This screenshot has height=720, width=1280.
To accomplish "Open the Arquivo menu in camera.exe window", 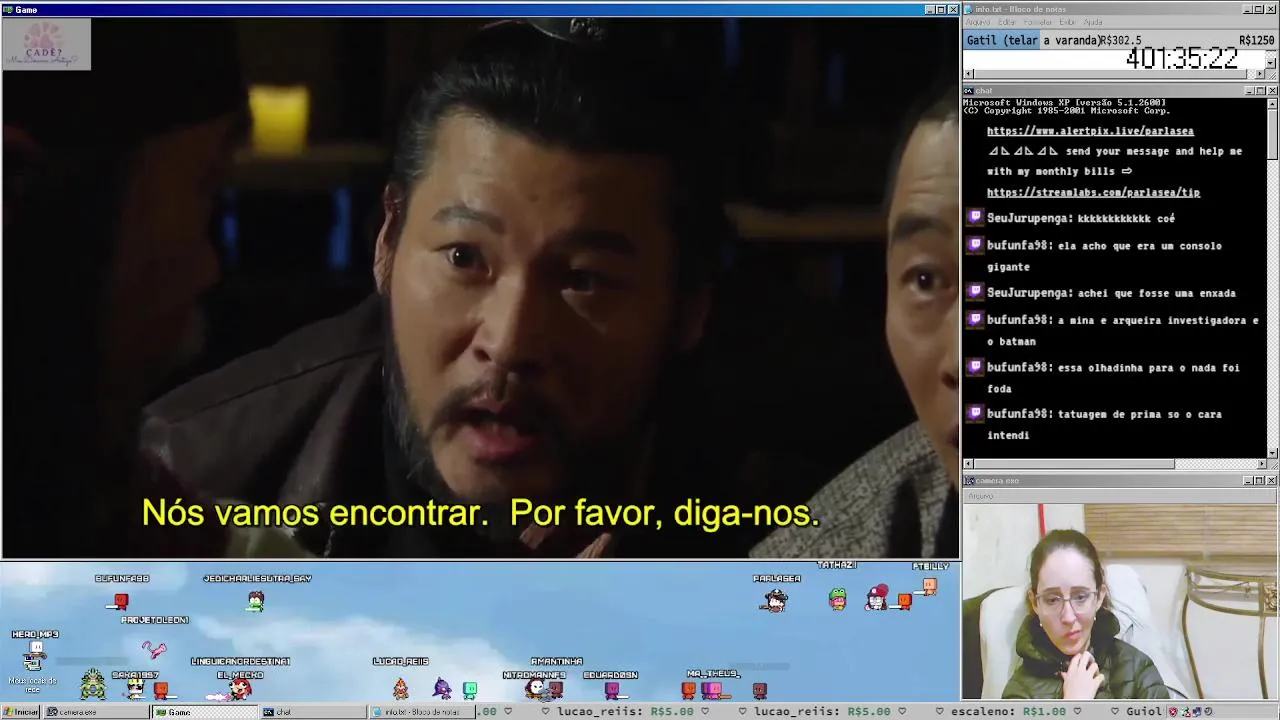I will (x=980, y=496).
